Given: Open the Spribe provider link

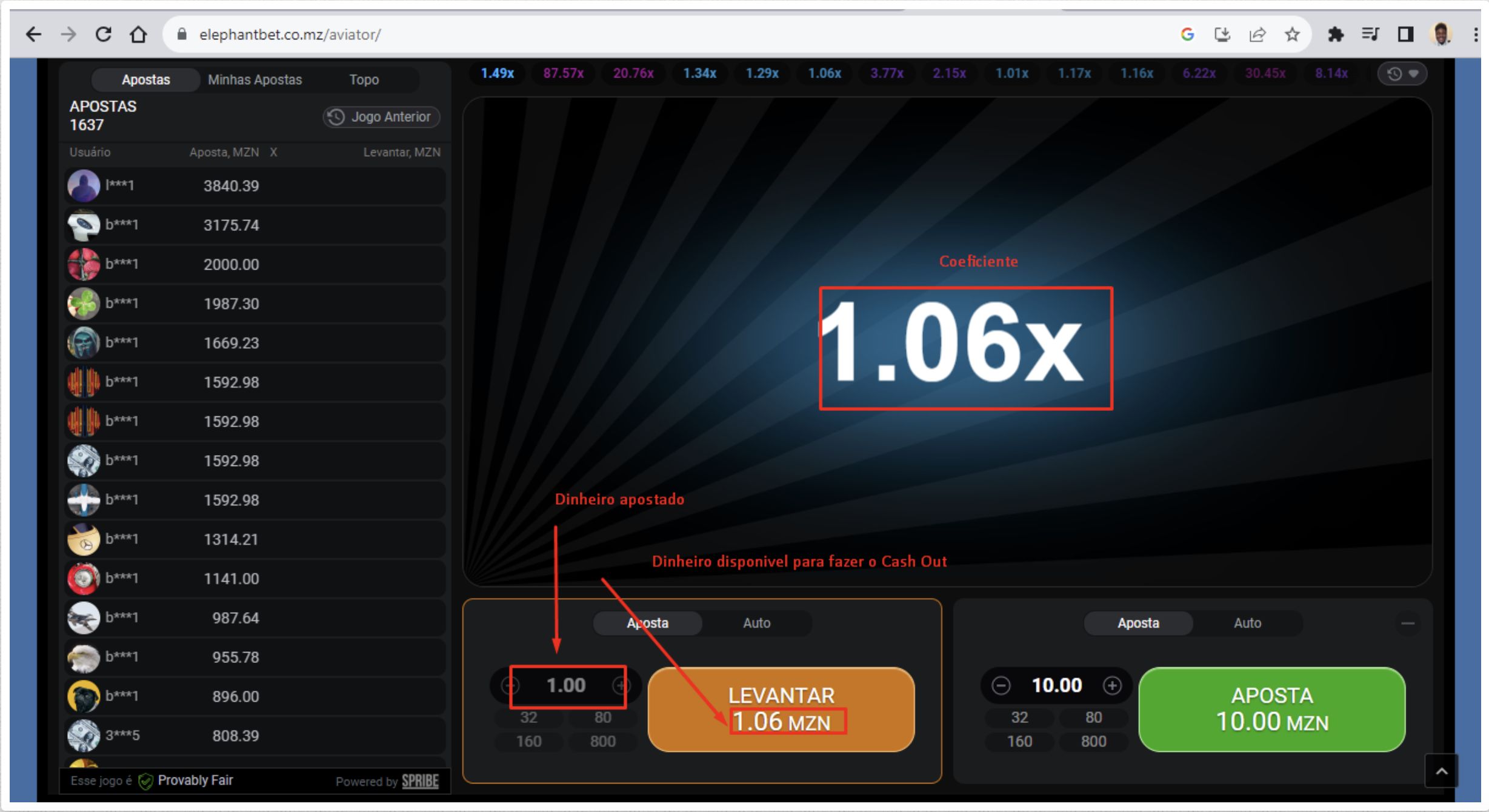Looking at the screenshot, I should point(420,781).
